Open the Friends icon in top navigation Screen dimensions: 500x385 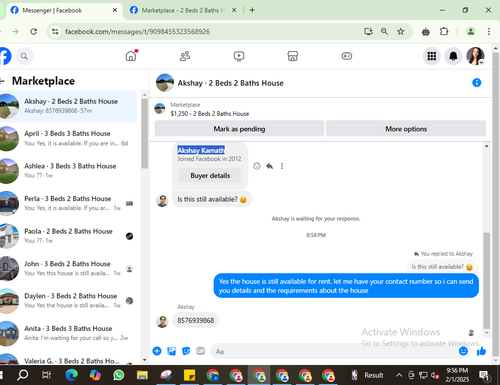(x=185, y=56)
